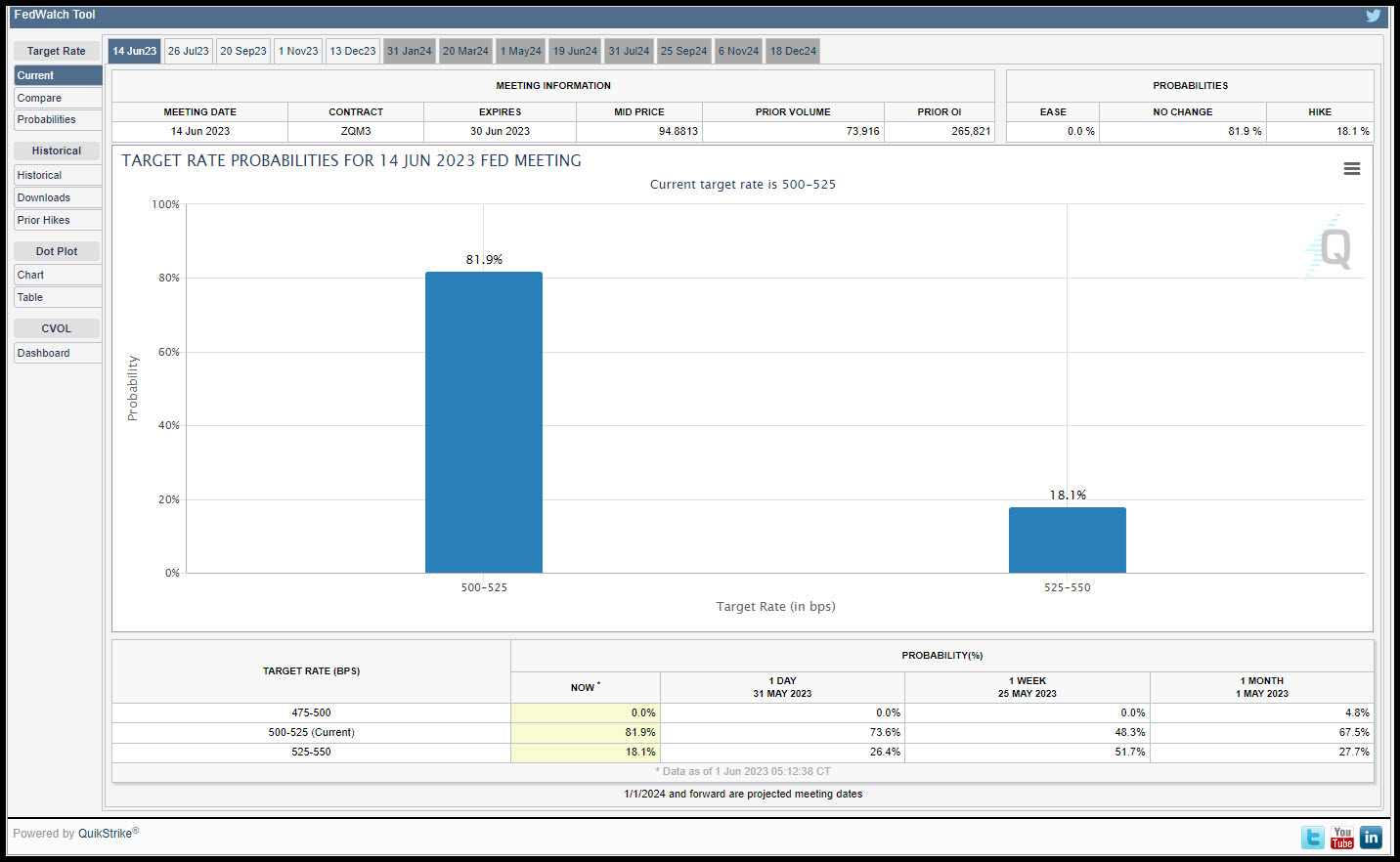Select the 26 Jul23 meeting tab
This screenshot has height=862, width=1400.
(188, 51)
